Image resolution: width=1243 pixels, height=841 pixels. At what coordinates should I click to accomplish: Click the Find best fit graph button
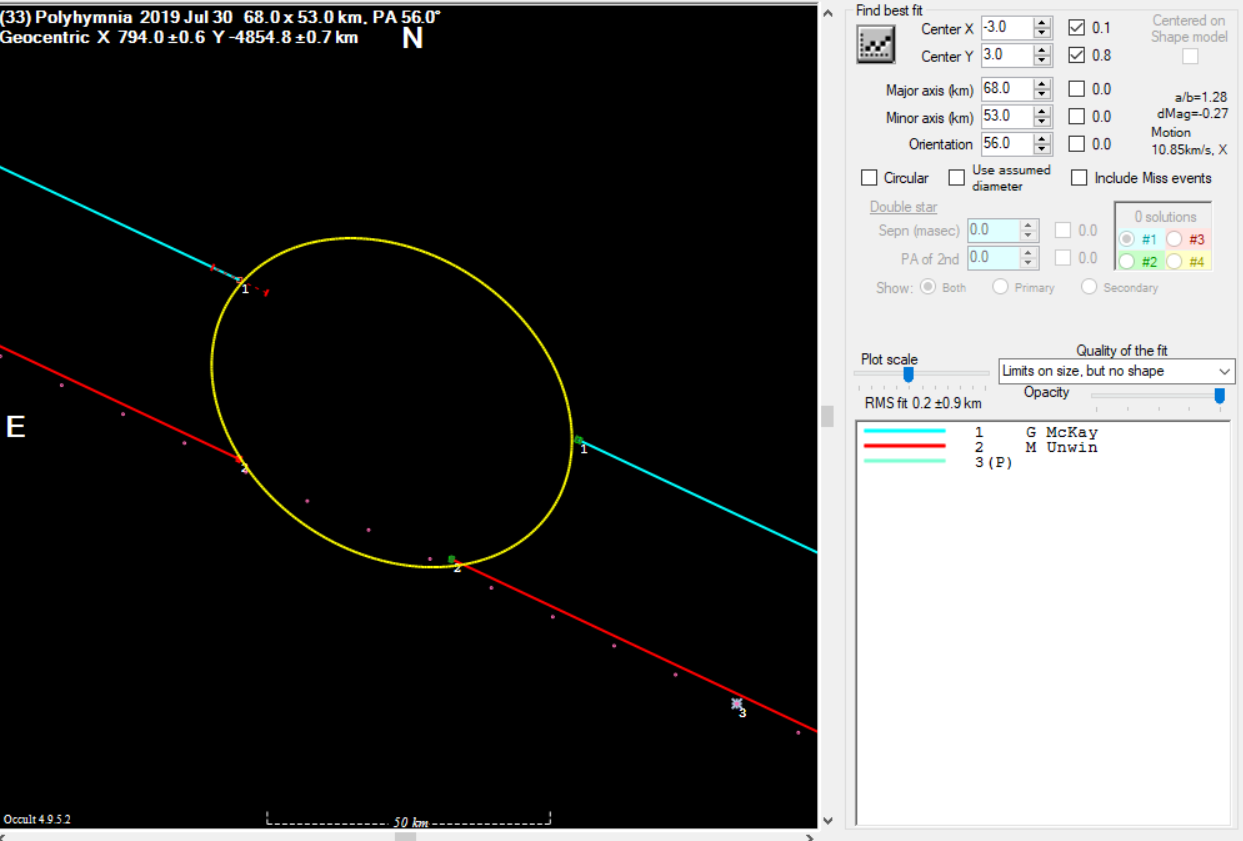[x=876, y=43]
